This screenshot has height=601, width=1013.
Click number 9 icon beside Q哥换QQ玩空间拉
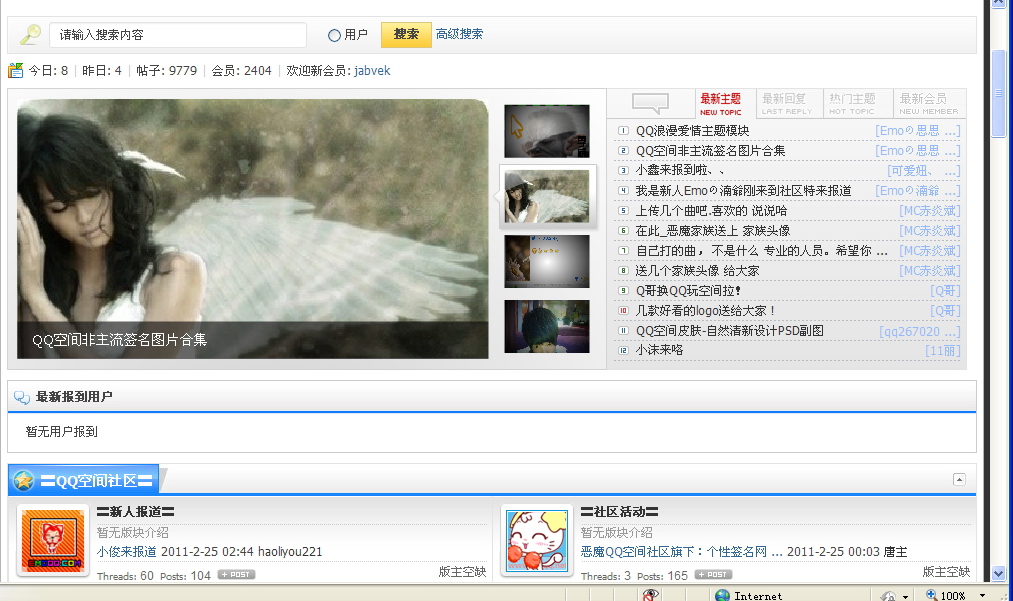click(x=623, y=291)
